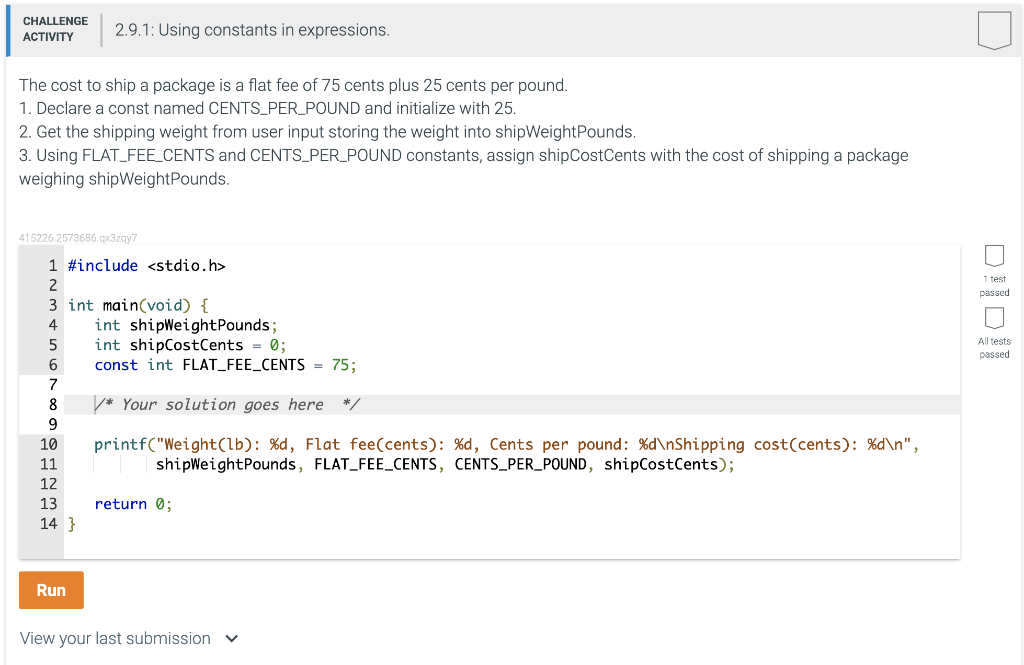
Task: Click line number 14 in the gutter
Action: 48,524
